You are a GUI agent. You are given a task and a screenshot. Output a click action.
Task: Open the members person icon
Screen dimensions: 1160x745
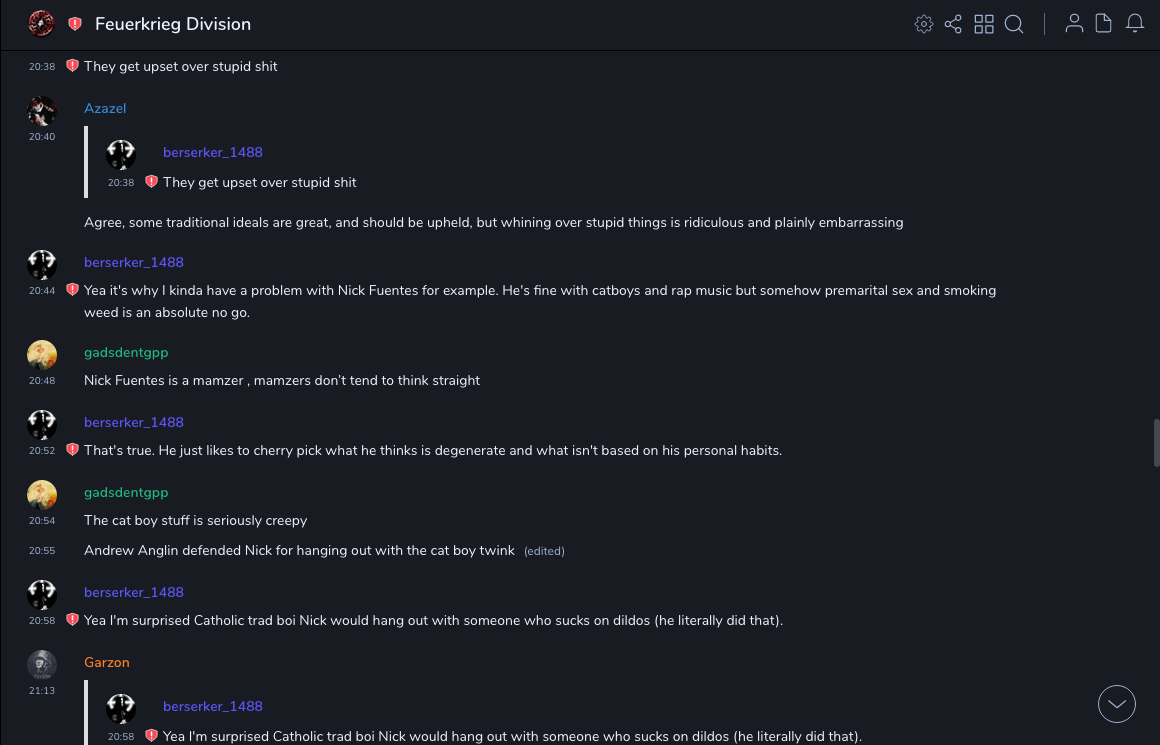(x=1074, y=24)
